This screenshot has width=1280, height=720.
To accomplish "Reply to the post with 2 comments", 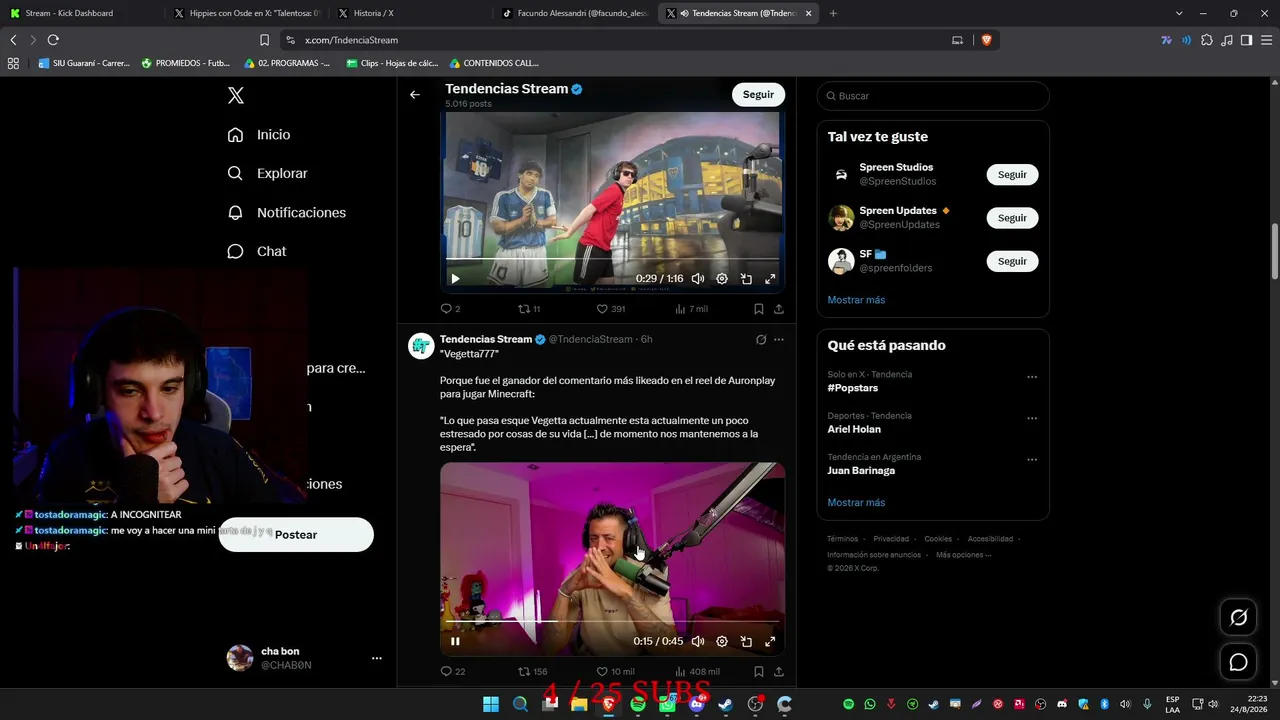I will coord(450,309).
